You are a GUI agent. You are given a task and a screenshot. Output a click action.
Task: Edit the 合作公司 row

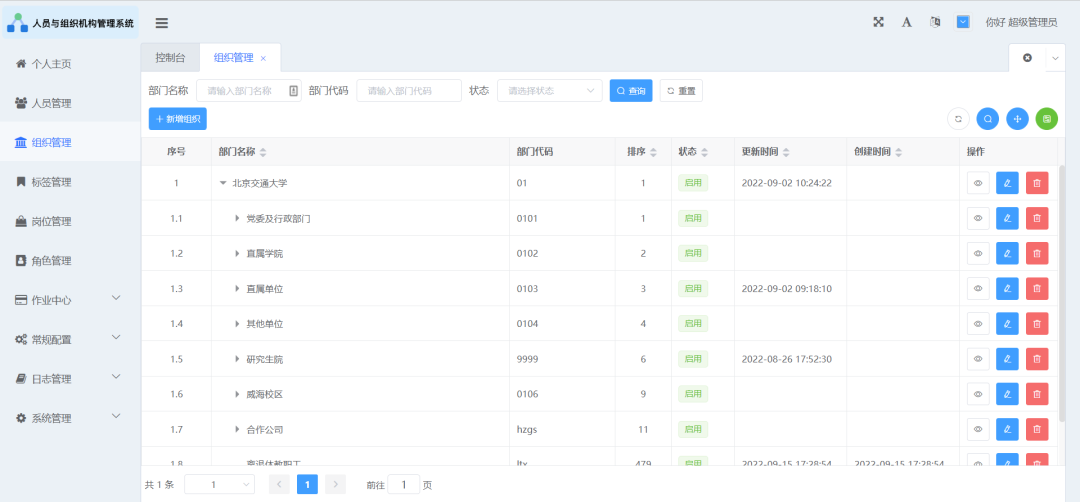[x=1007, y=429]
